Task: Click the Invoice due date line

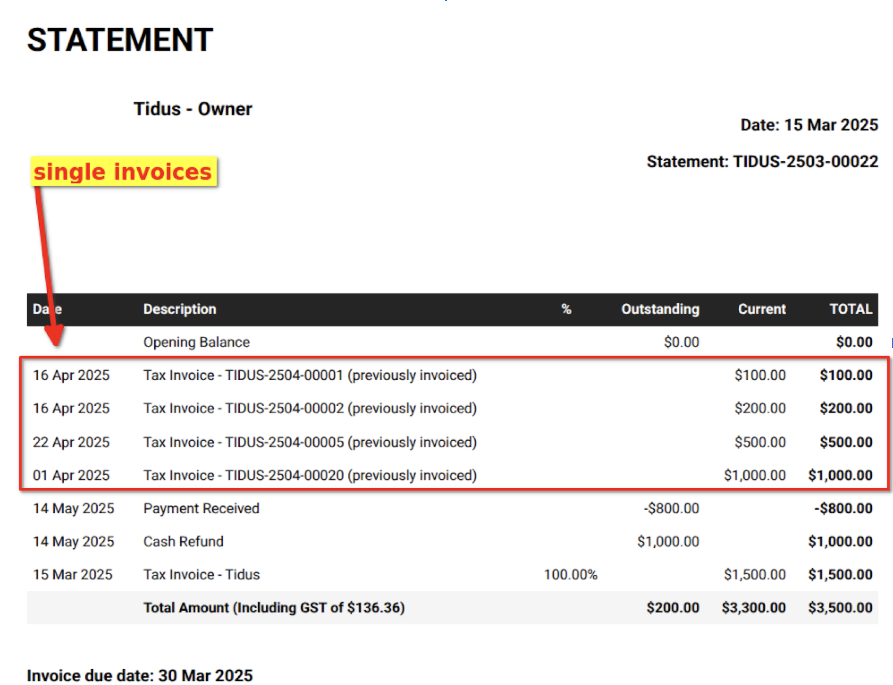Action: tap(140, 675)
